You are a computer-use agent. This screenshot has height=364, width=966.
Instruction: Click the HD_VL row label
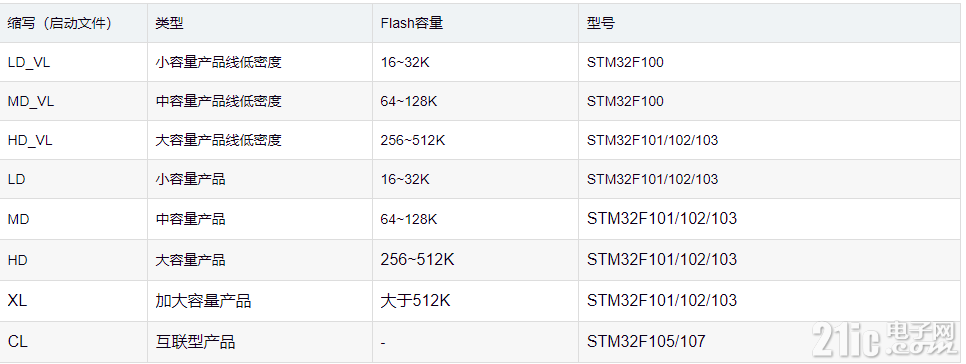[30, 140]
